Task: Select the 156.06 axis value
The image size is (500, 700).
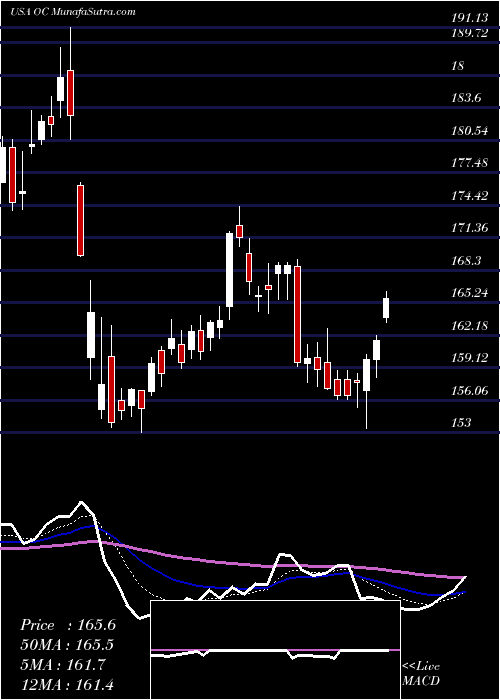Action: (x=470, y=391)
